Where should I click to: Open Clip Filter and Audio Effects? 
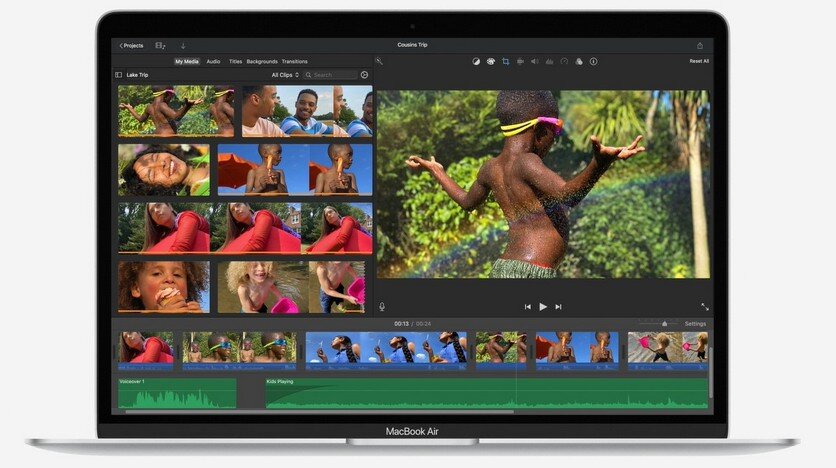click(579, 62)
